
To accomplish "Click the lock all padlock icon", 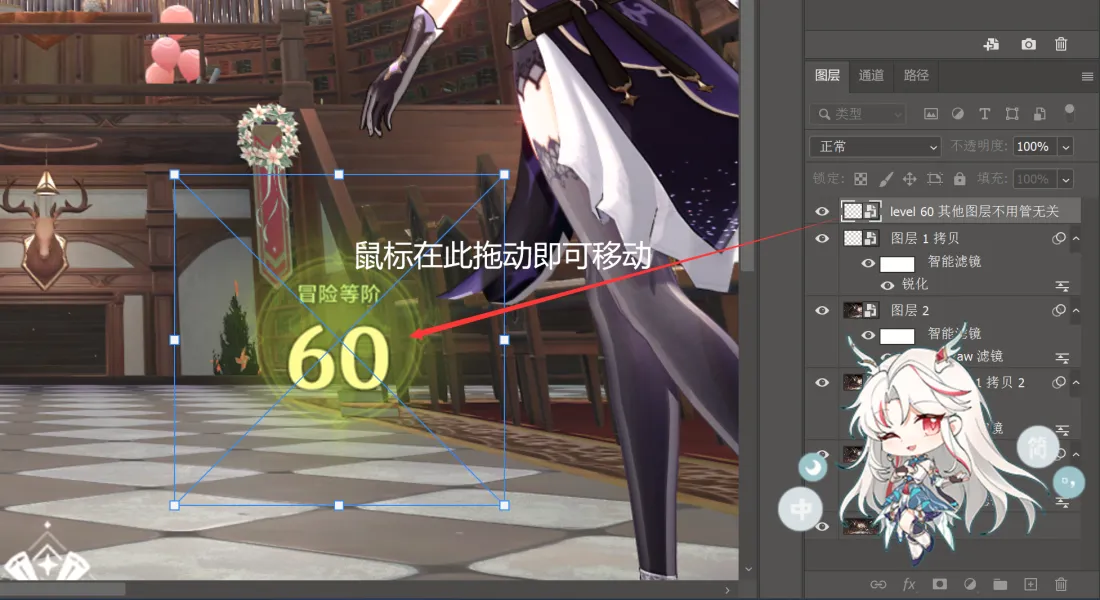I will point(960,179).
